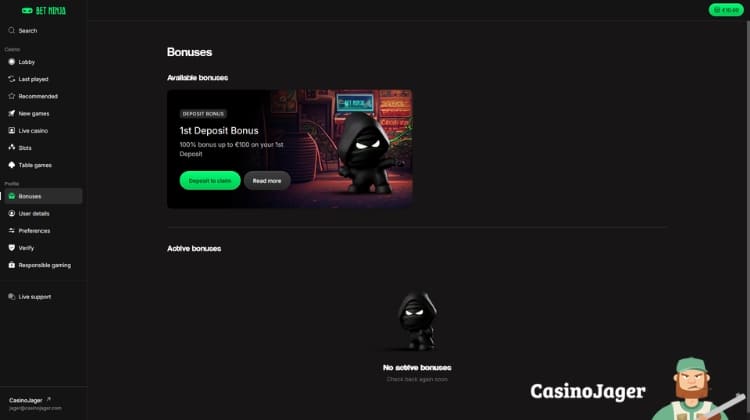Click Read more on deposit bonus
The width and height of the screenshot is (750, 420).
point(267,181)
